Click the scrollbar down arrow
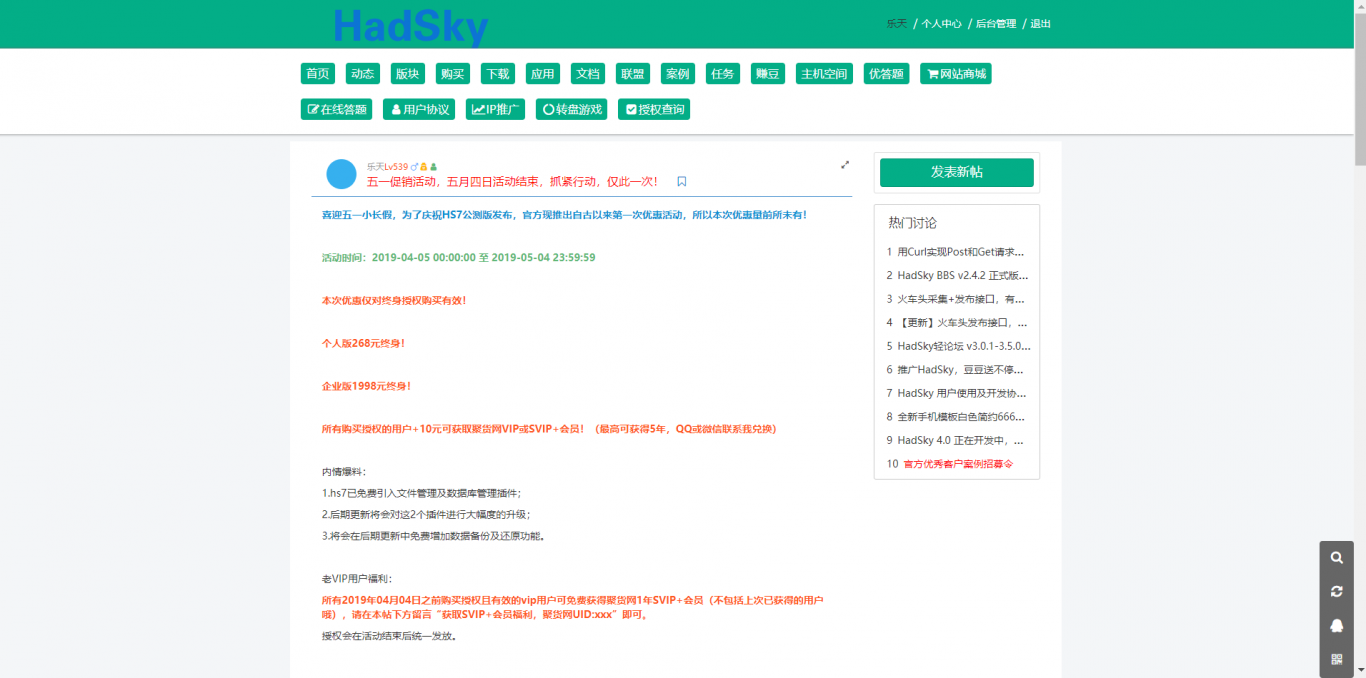The width and height of the screenshot is (1366, 678). click(1359, 670)
